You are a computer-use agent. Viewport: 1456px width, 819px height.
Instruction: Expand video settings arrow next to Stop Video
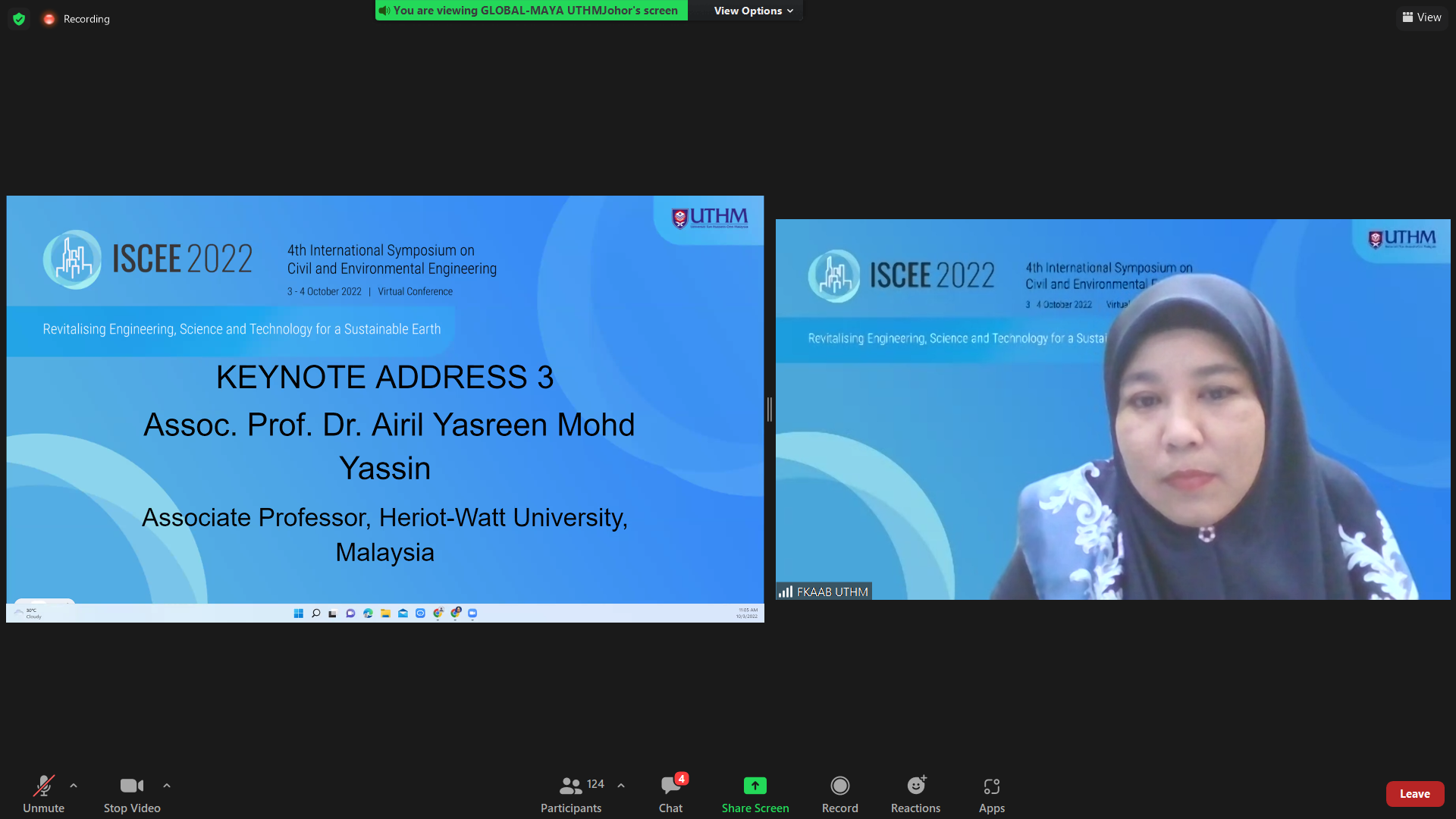coord(167,786)
